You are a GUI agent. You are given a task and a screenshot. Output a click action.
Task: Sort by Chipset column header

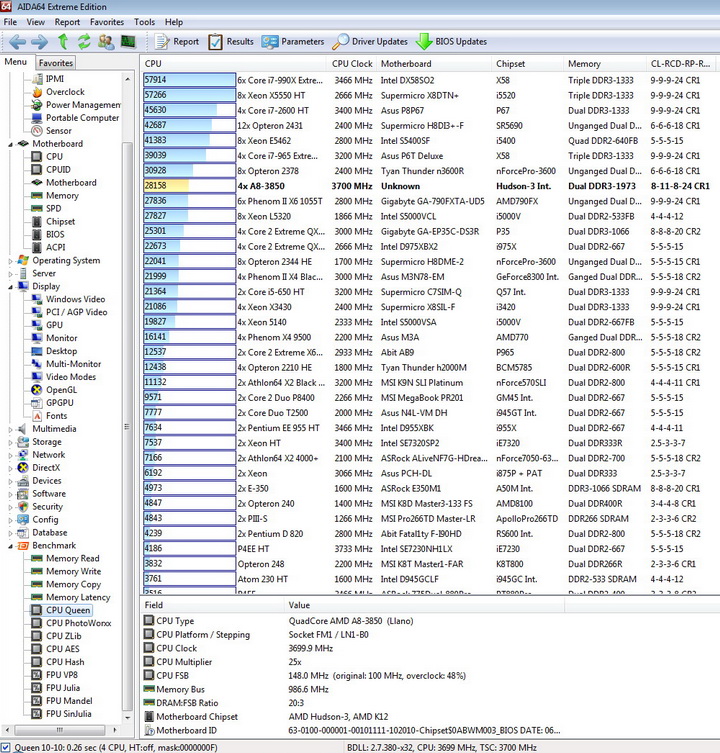coord(527,63)
